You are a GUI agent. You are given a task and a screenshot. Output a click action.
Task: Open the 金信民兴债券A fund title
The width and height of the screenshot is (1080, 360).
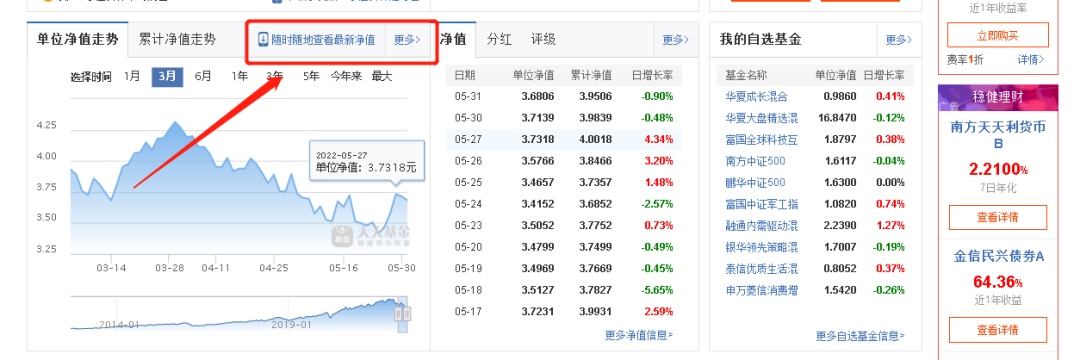[x=999, y=257]
